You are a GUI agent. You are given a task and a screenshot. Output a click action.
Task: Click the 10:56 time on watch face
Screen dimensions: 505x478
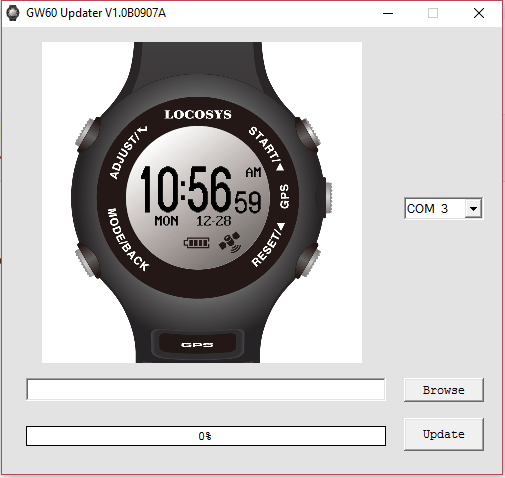coord(186,189)
